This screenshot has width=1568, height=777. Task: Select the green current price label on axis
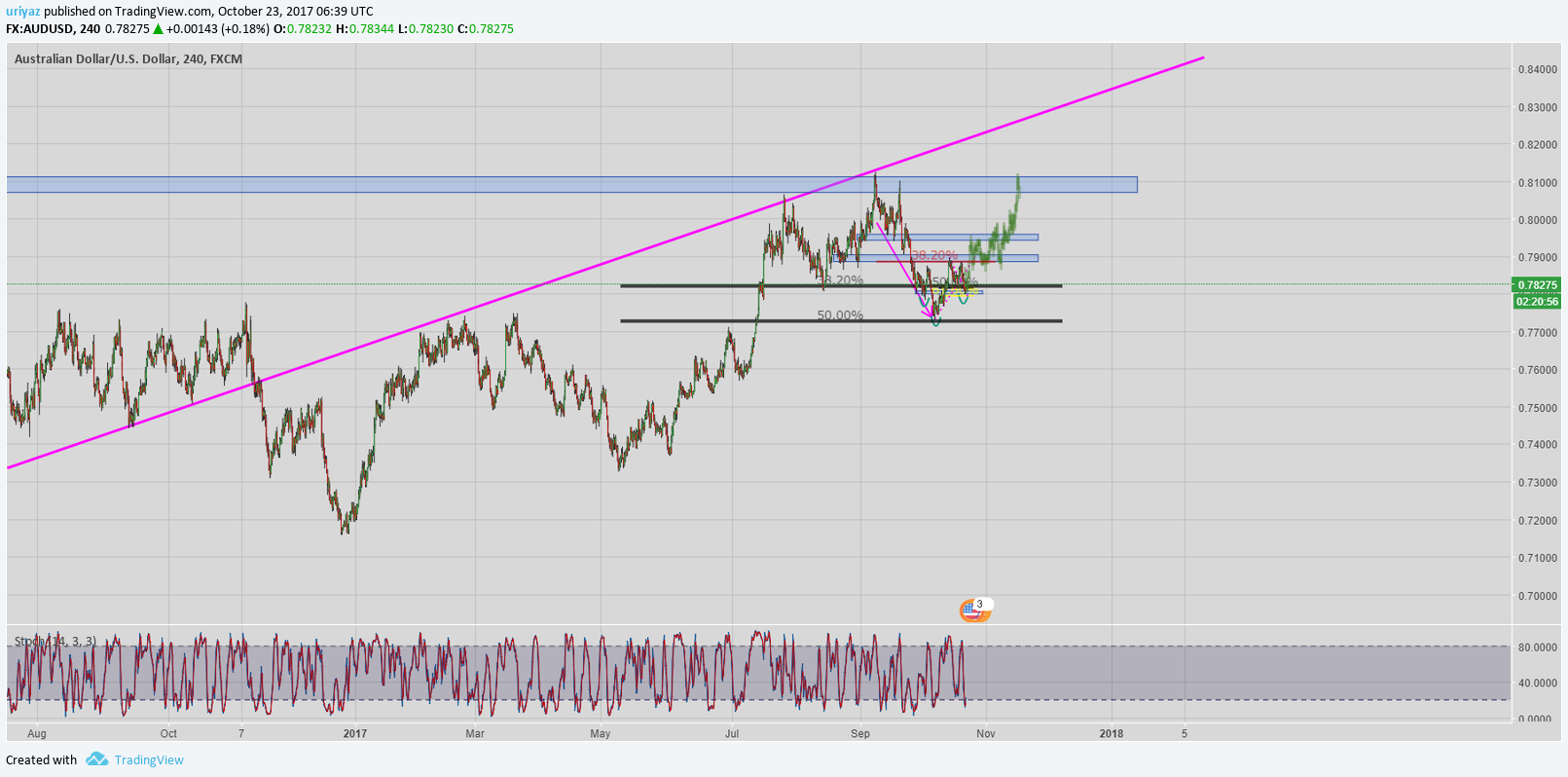click(1536, 285)
